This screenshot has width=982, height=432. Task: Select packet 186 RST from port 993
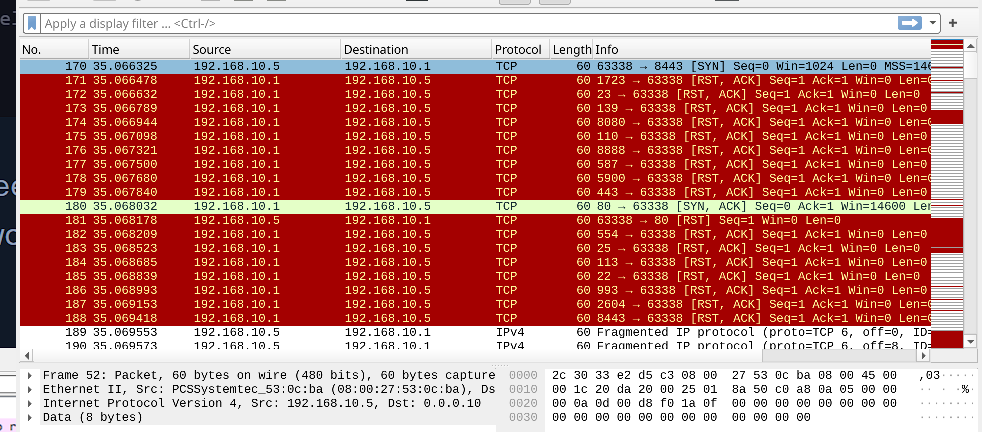point(475,290)
